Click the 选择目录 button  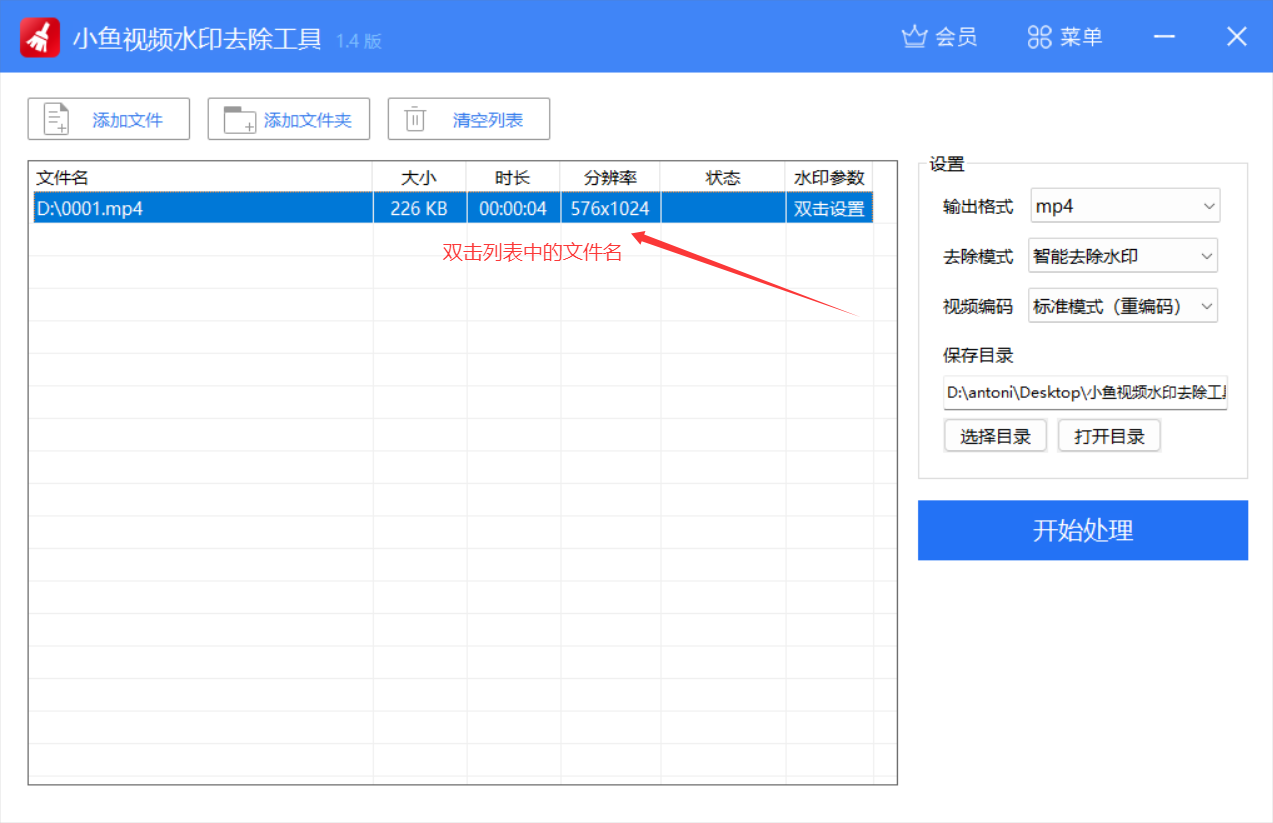tap(995, 437)
